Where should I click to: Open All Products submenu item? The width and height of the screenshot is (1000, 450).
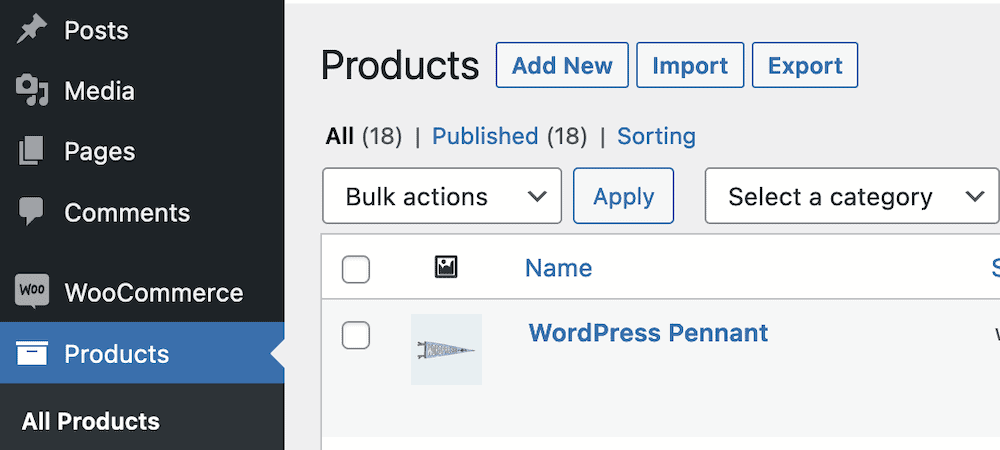(x=91, y=421)
